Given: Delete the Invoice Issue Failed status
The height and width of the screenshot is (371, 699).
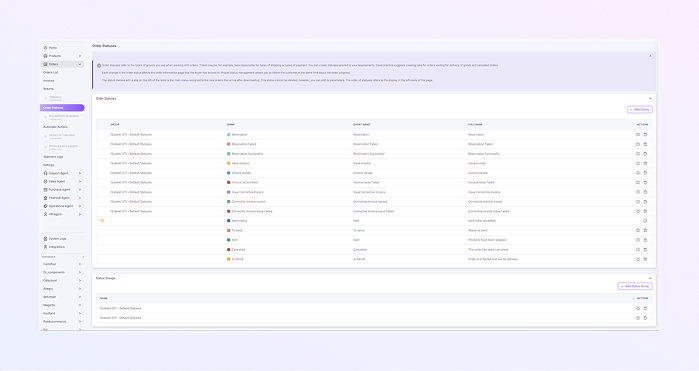Looking at the screenshot, I should [645, 182].
